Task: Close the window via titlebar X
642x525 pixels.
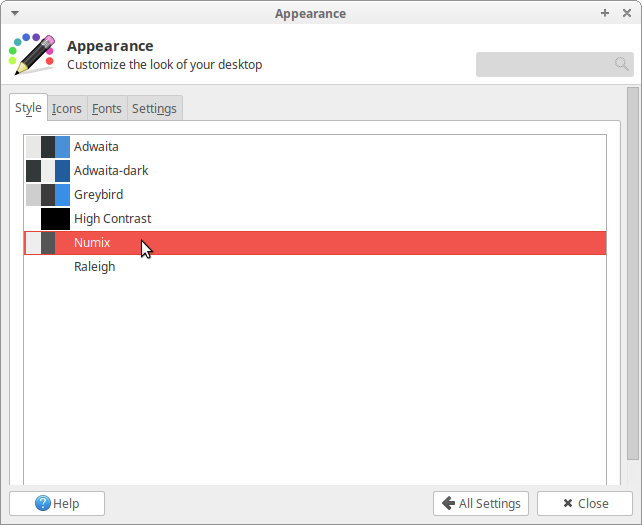Action: click(x=626, y=13)
